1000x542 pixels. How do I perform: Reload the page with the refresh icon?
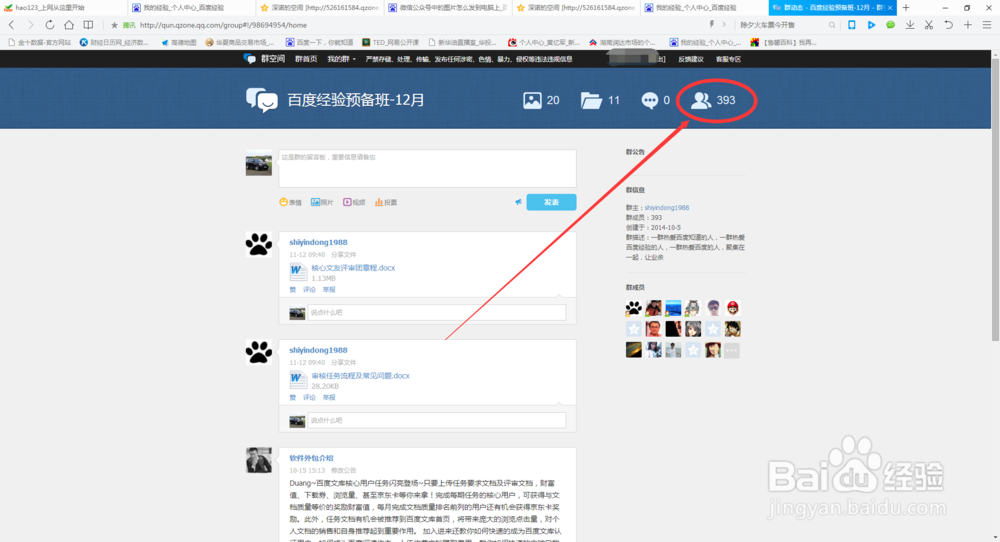pyautogui.click(x=49, y=25)
